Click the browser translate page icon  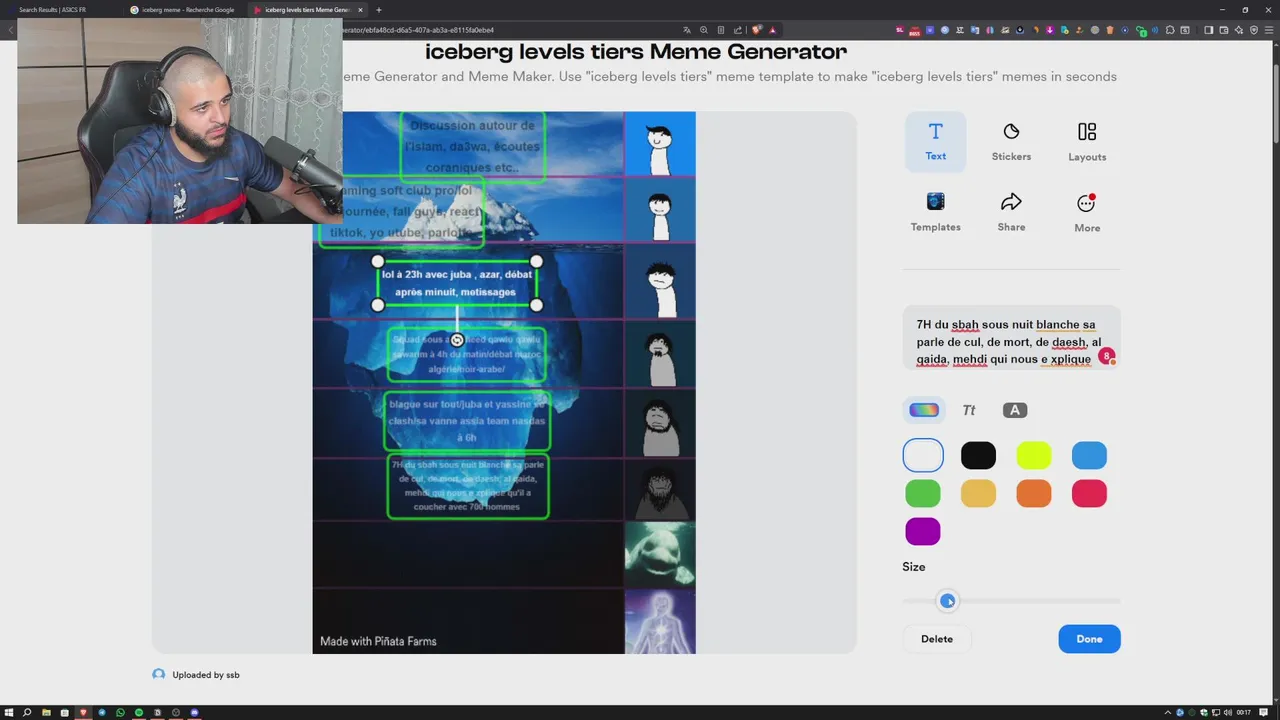click(687, 30)
